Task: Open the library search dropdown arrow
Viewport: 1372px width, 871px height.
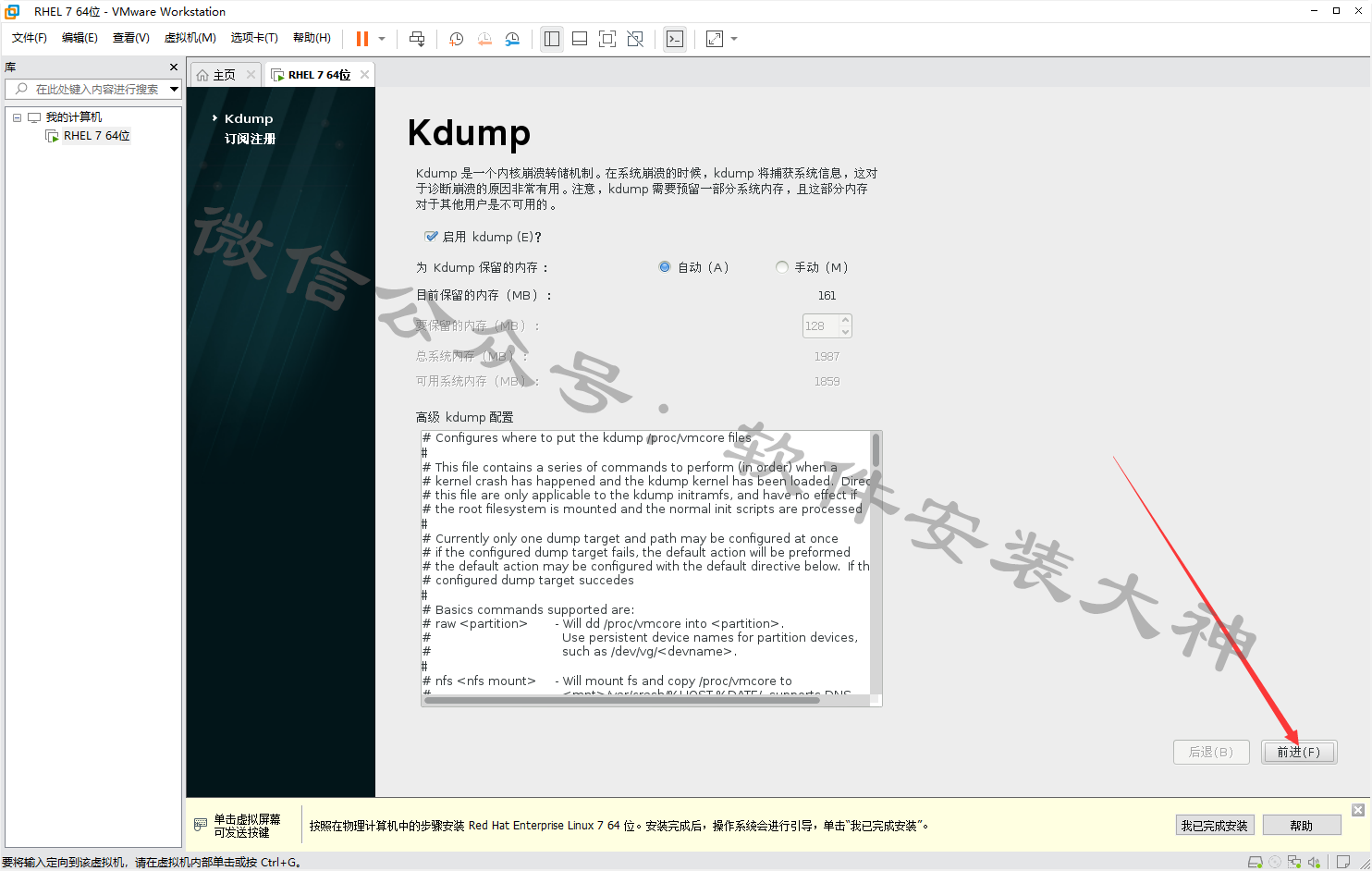Action: pyautogui.click(x=174, y=89)
